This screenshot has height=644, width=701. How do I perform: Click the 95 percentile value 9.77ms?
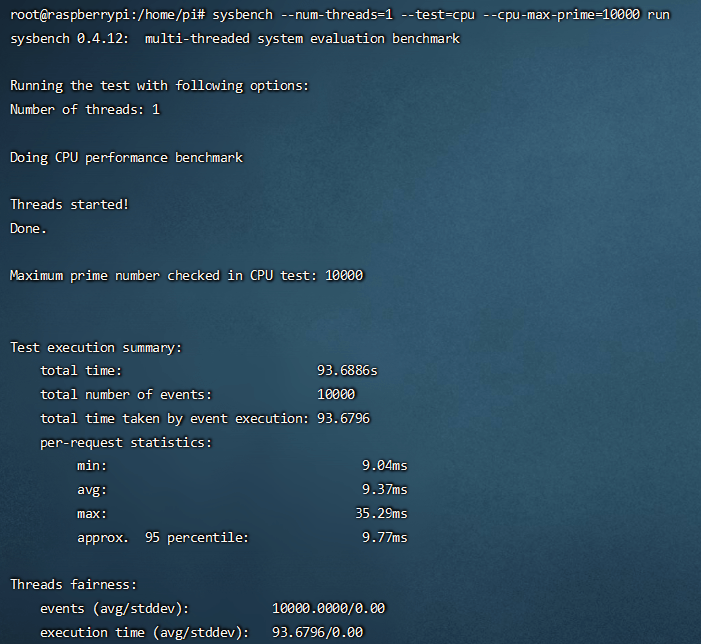[384, 537]
